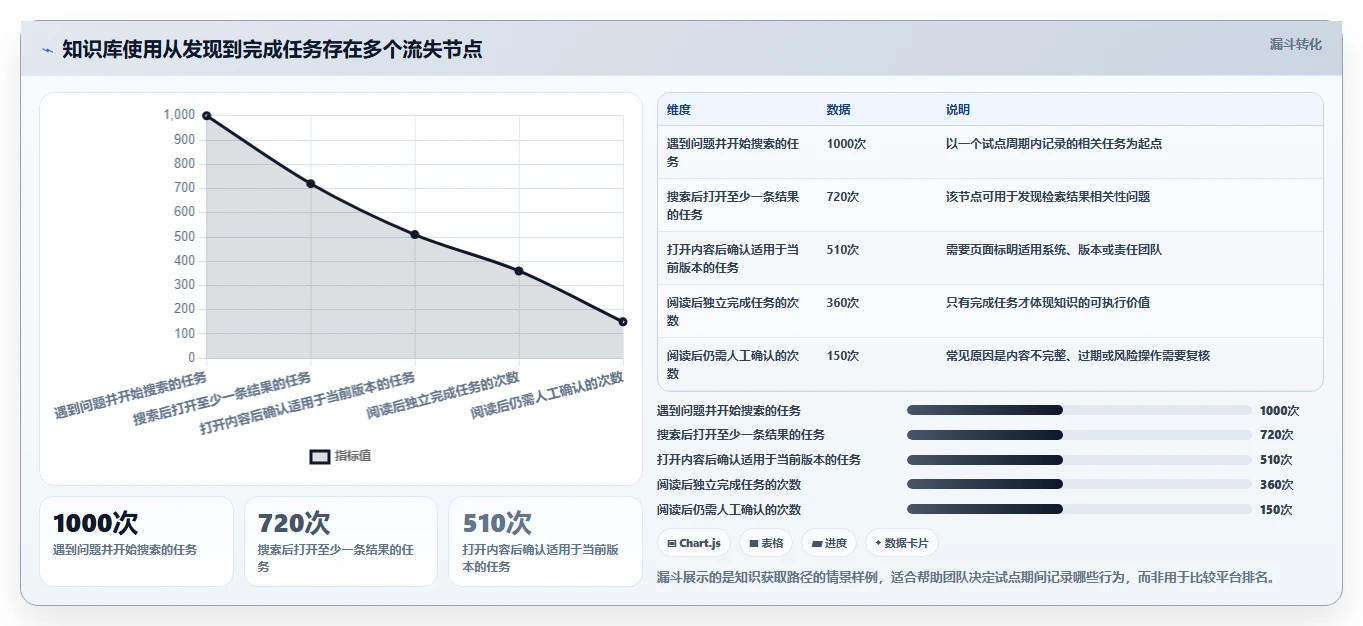
Task: Click the lightning icon beside the title
Action: pos(47,50)
